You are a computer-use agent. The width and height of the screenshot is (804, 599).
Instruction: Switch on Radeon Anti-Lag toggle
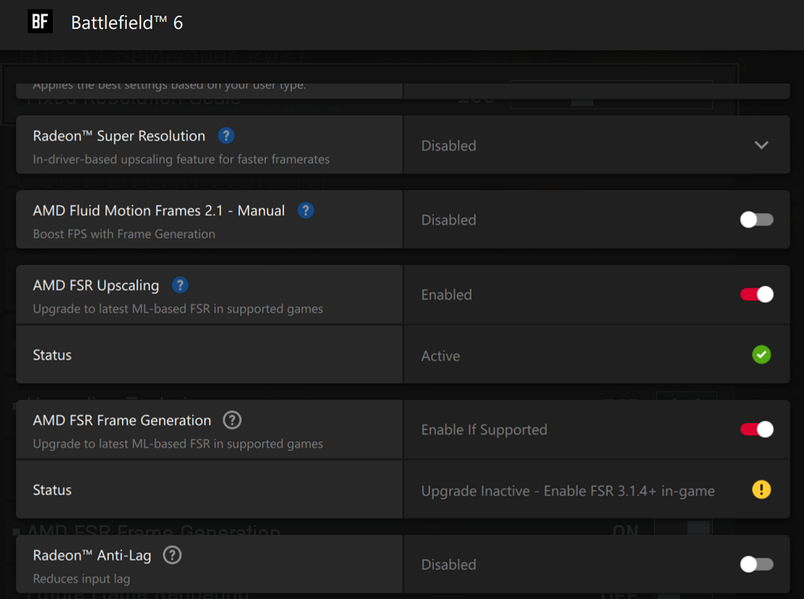(756, 565)
